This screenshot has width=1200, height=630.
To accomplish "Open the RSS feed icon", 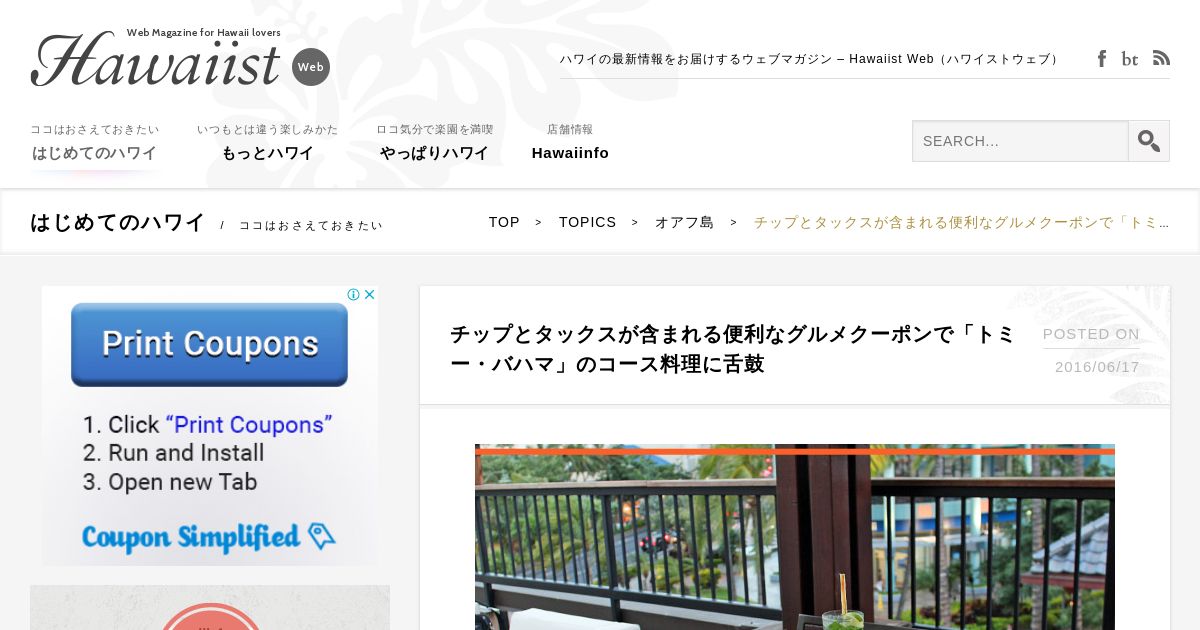I will point(1161,58).
